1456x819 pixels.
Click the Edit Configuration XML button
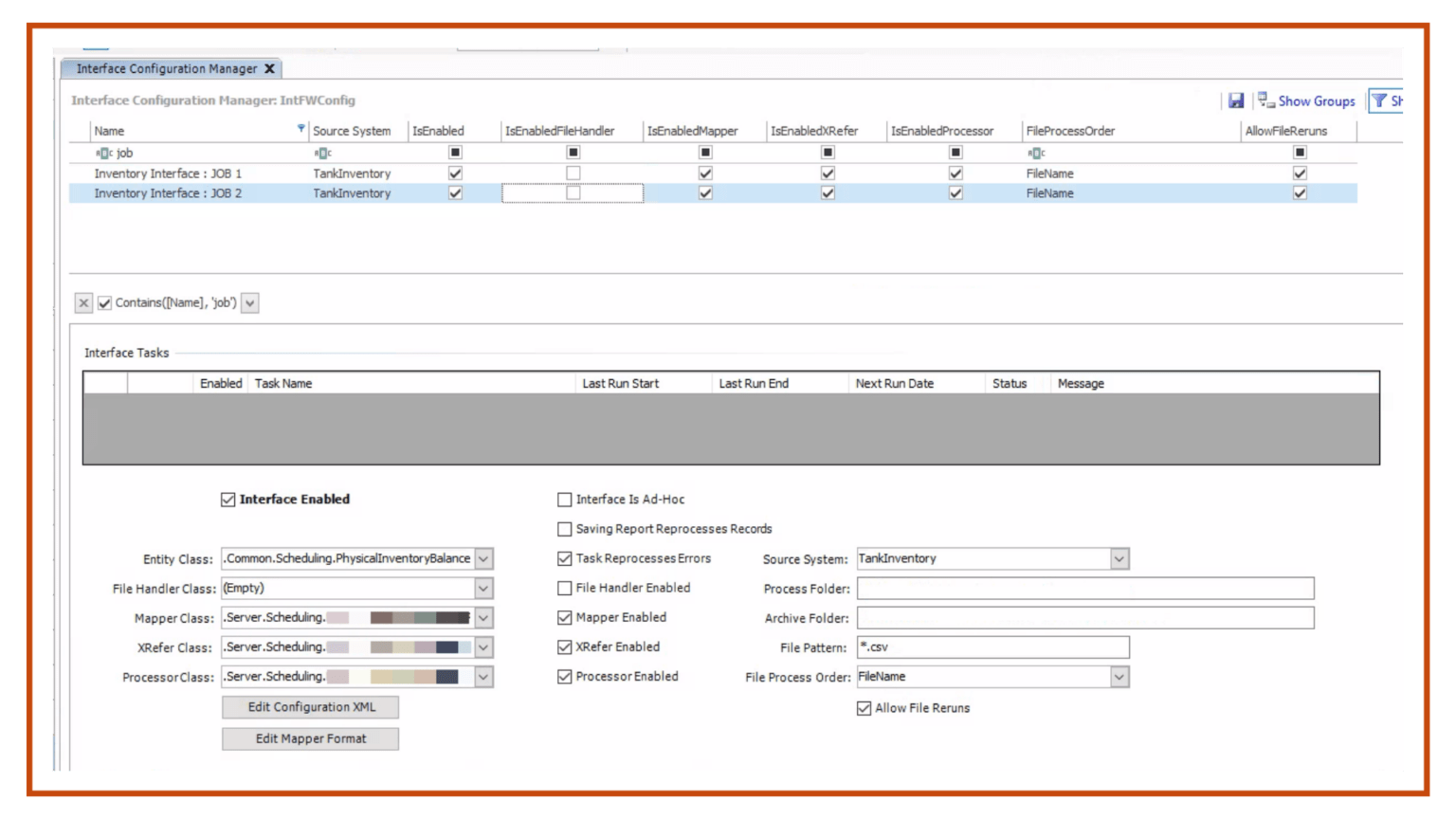(311, 707)
